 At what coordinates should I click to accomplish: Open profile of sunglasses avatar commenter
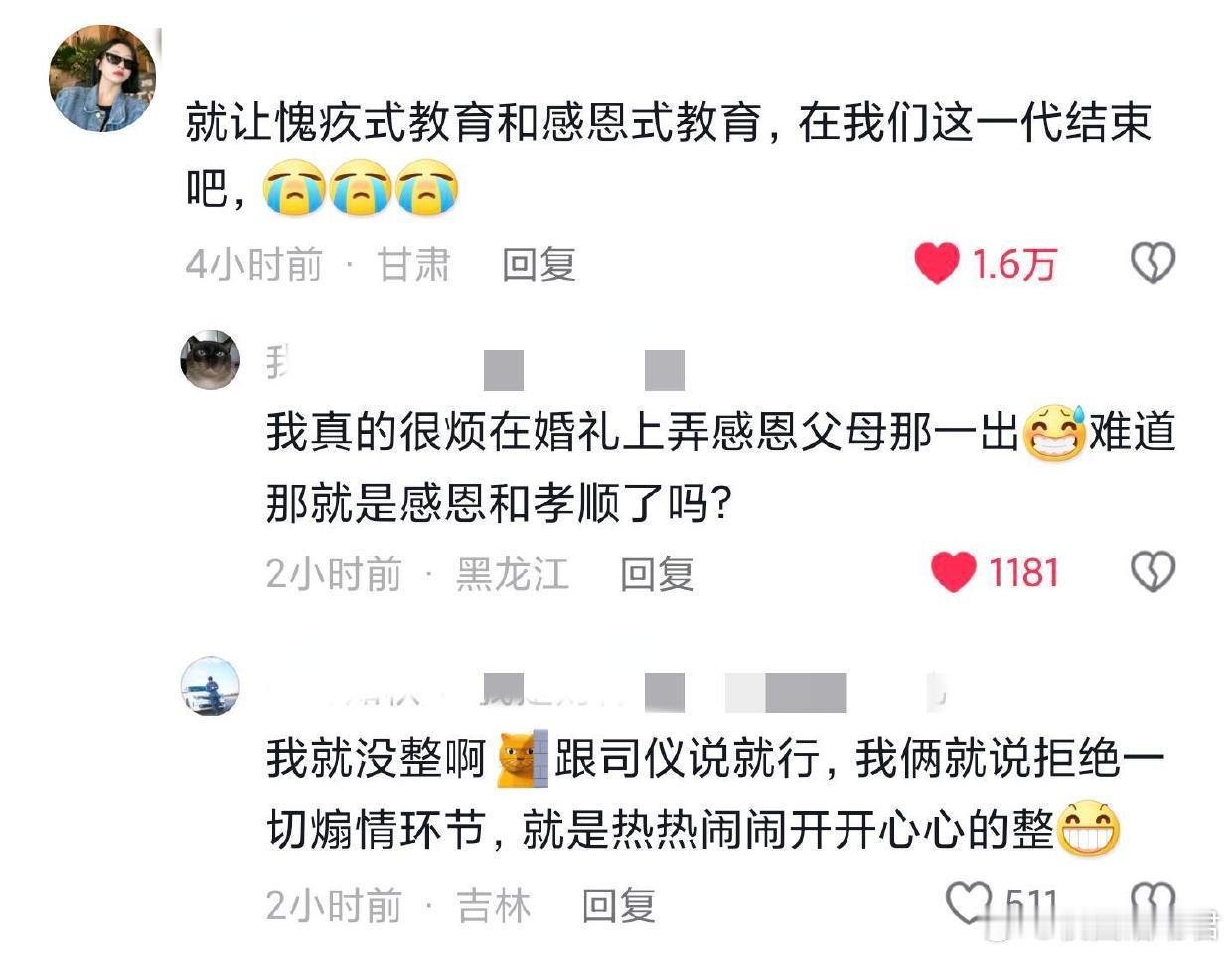click(x=102, y=78)
